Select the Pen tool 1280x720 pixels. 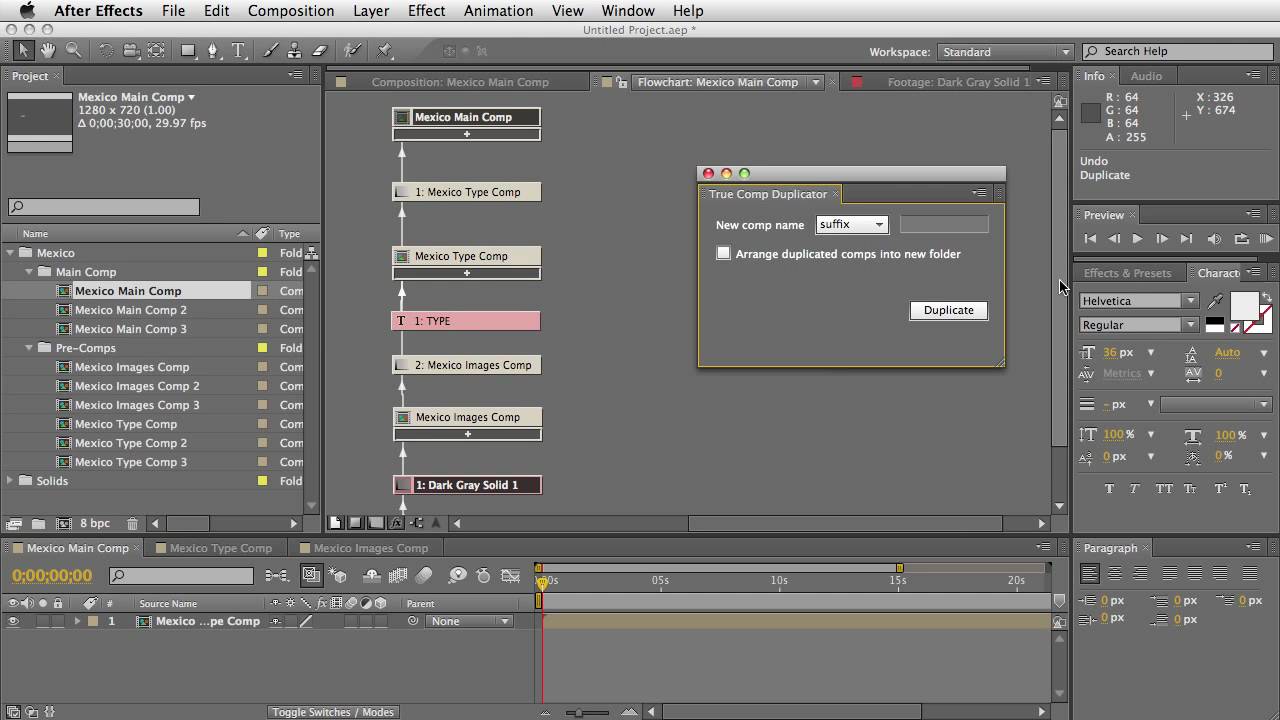213,51
